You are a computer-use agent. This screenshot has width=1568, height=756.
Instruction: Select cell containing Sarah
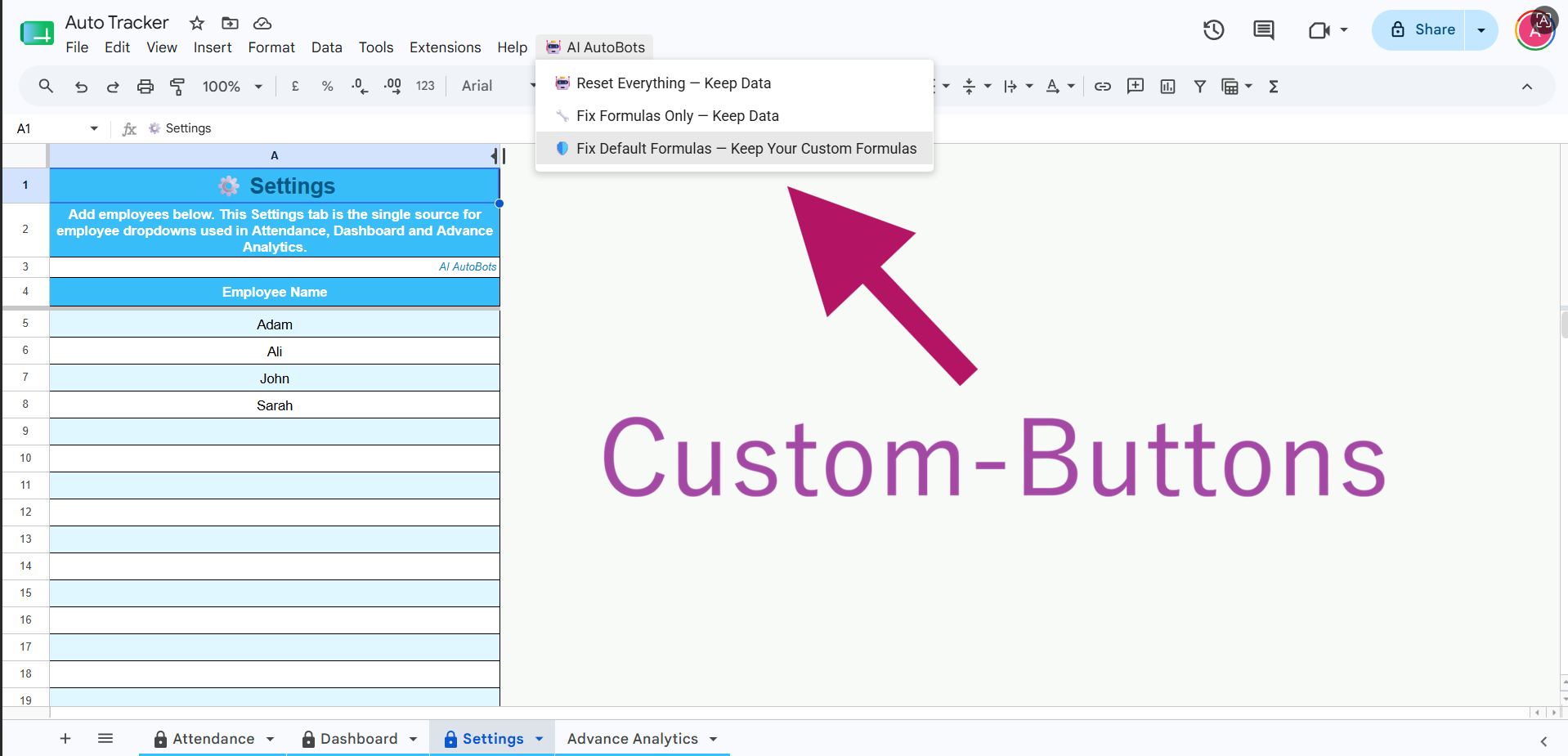pos(275,405)
